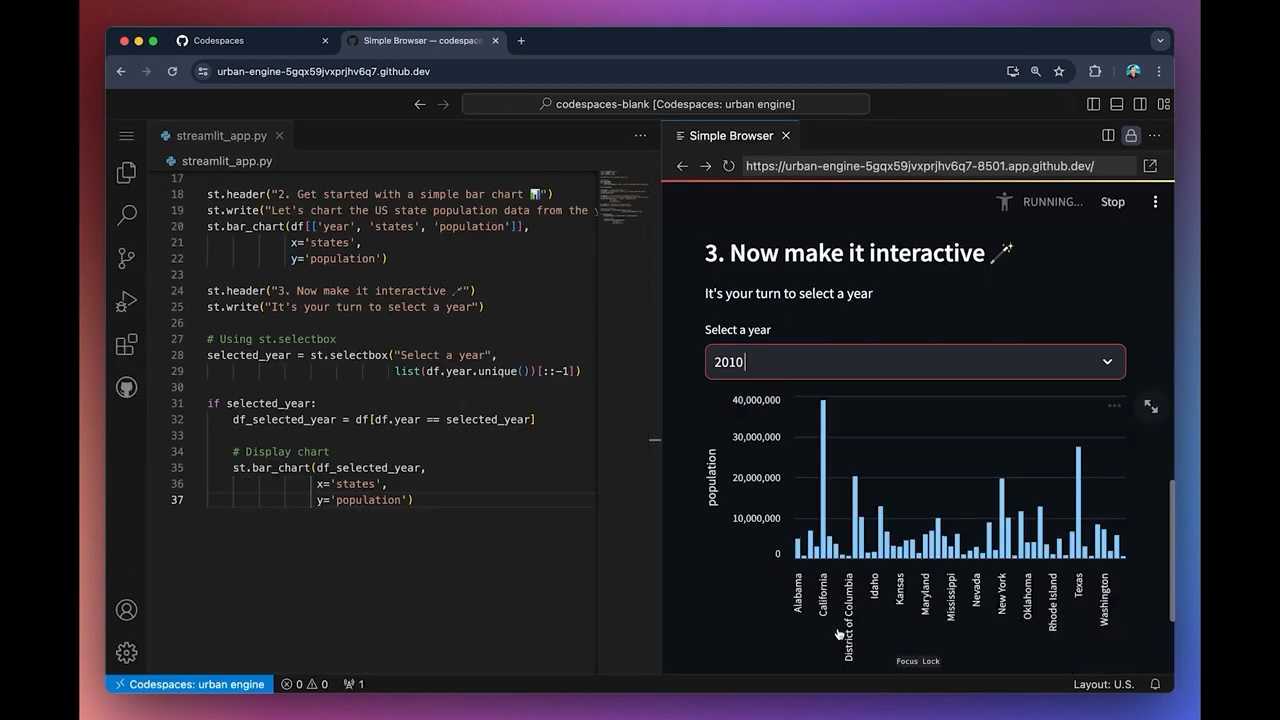Toggle the preserve focus lock in Simple Browser
The image size is (1280, 720).
click(1131, 135)
